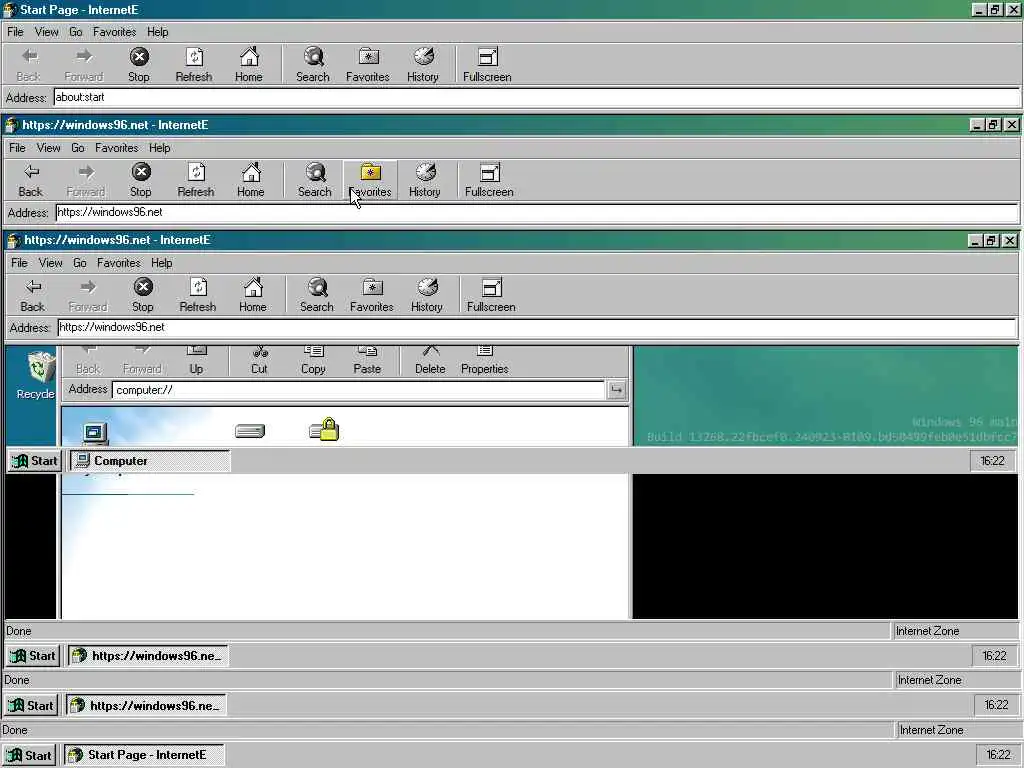
Task: Click Home in the Start Page window toolbar
Action: (x=249, y=65)
